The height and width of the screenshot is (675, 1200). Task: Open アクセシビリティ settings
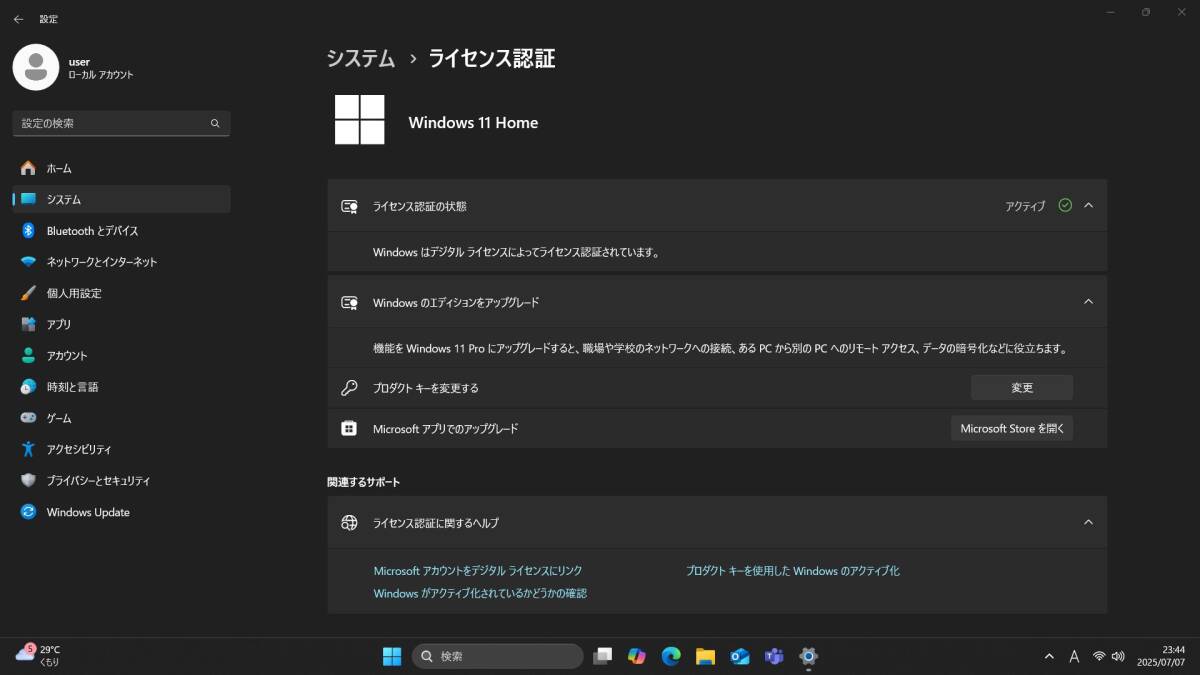(121, 449)
